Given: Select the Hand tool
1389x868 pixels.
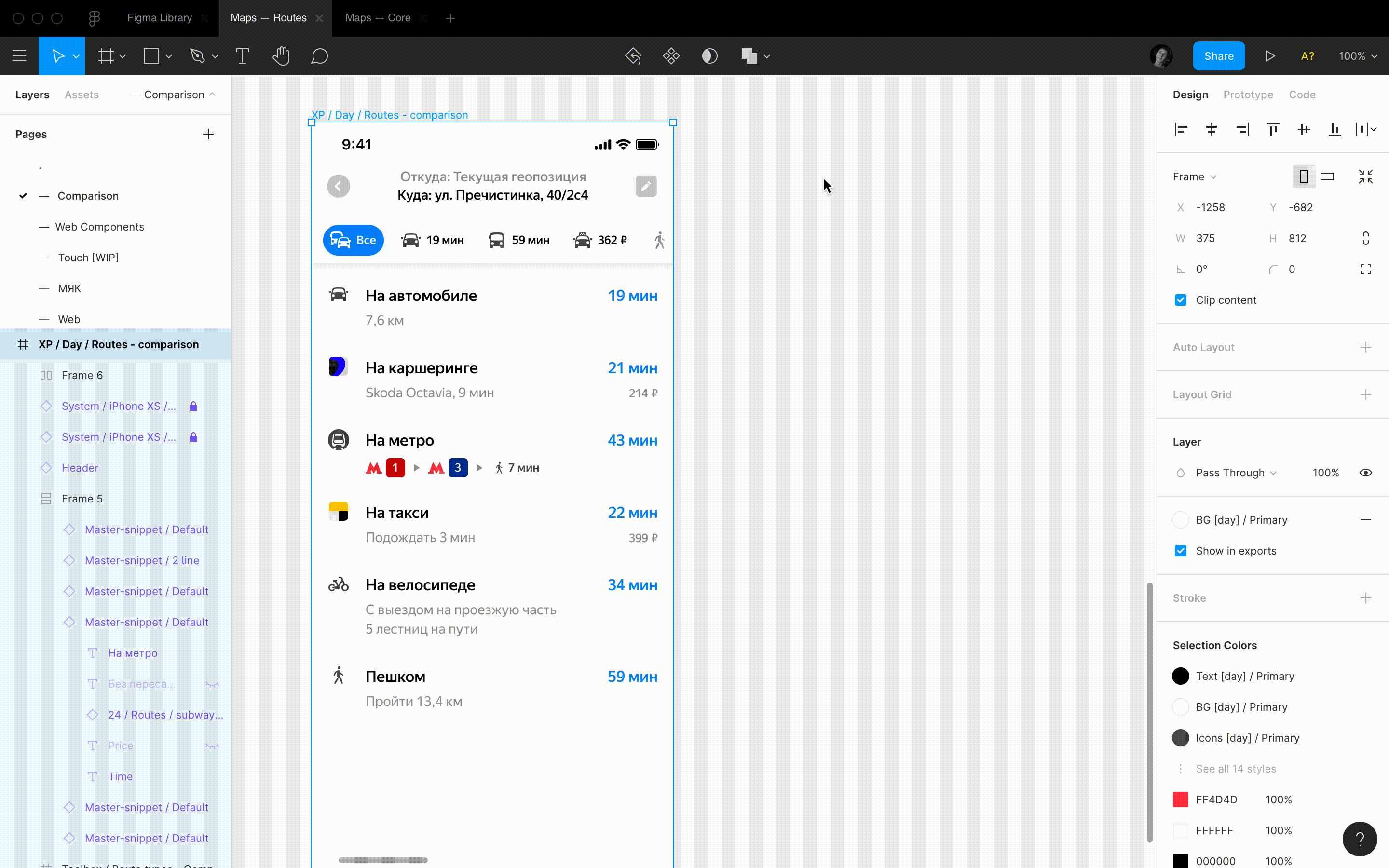Looking at the screenshot, I should pos(281,55).
